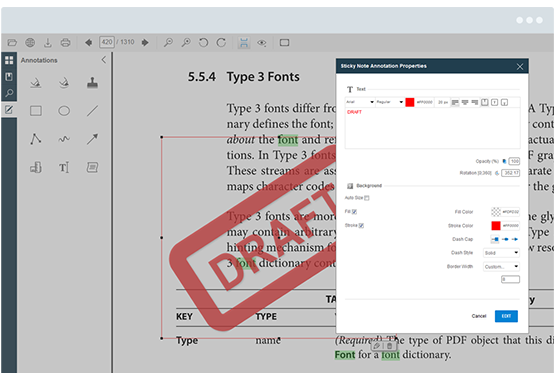Open the Dash Style dropdown
Viewport: 555px width, 373px height.
click(501, 253)
